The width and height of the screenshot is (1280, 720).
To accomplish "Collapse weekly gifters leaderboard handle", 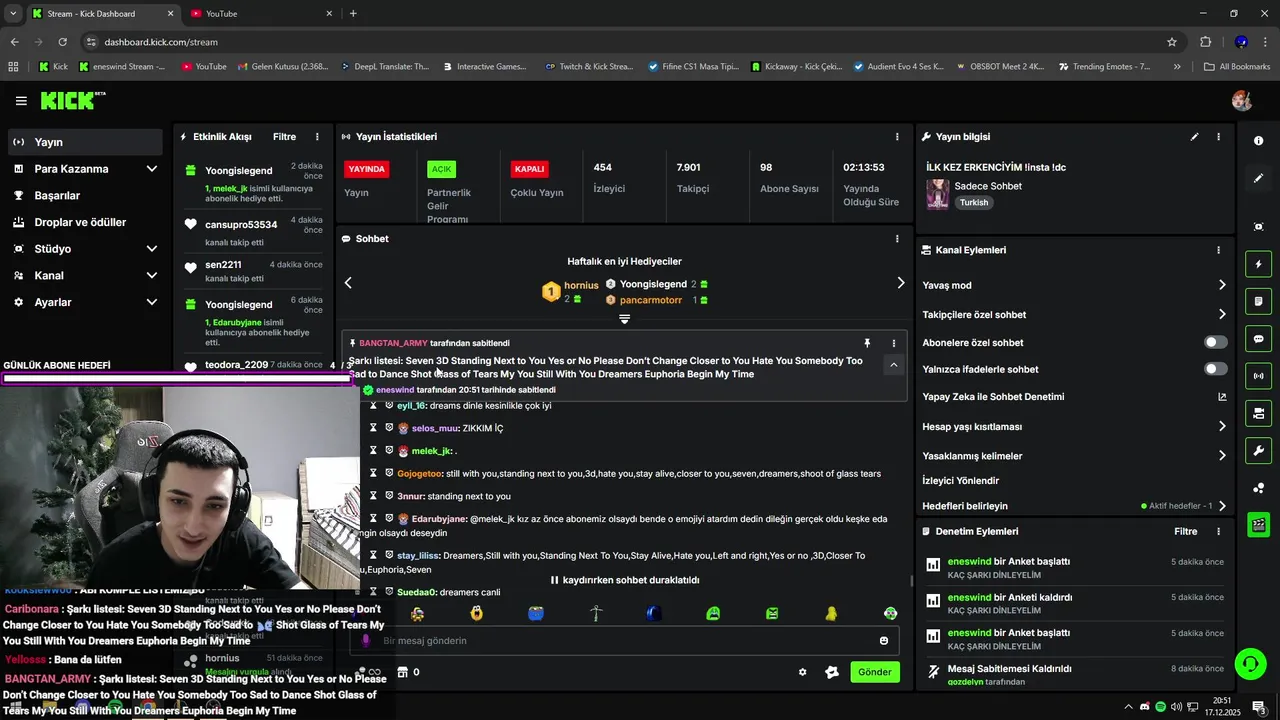I will coord(624,319).
